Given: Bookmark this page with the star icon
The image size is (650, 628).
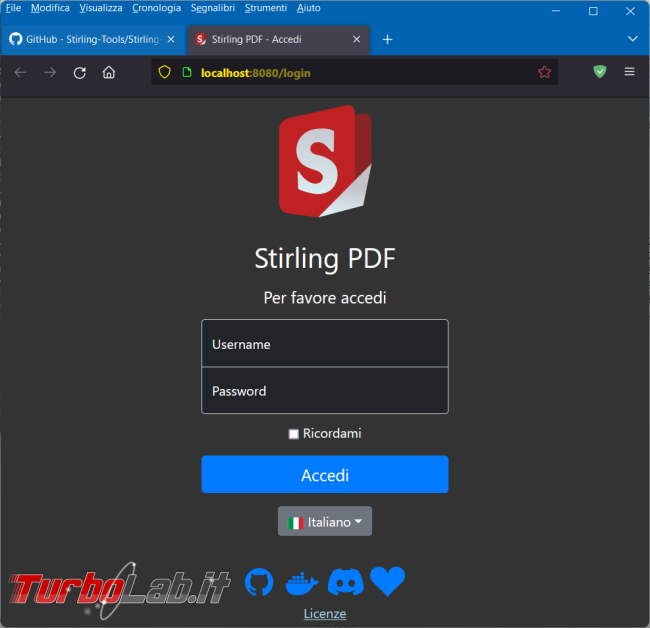Looking at the screenshot, I should (x=544, y=72).
